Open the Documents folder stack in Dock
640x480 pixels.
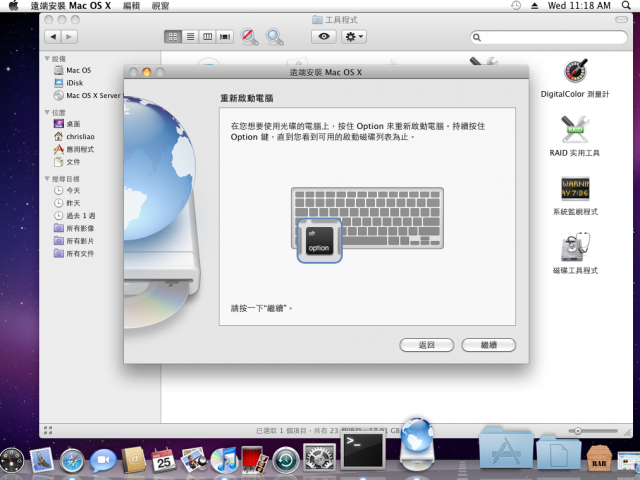click(x=558, y=453)
